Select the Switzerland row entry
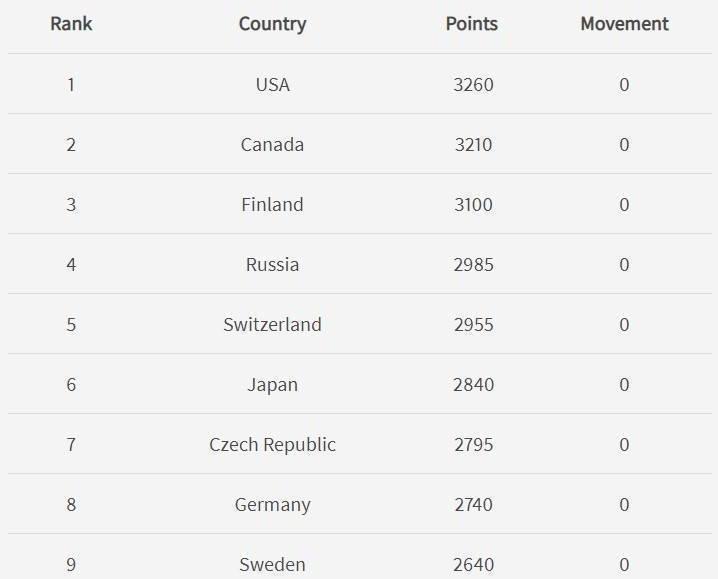Viewport: 718px width, 579px height. coord(272,325)
